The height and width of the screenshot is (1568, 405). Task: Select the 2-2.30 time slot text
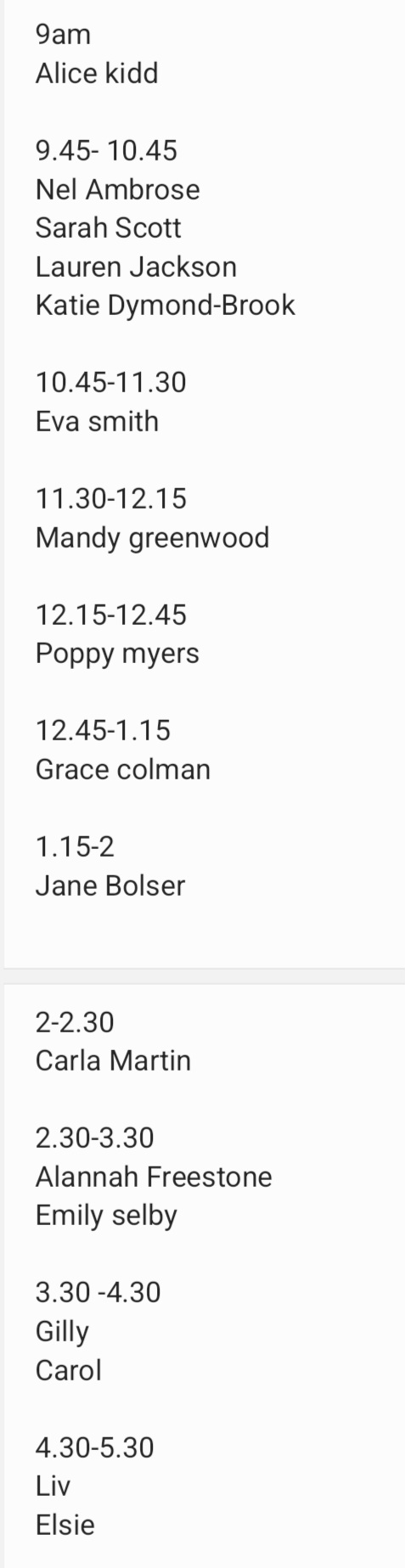click(75, 1022)
